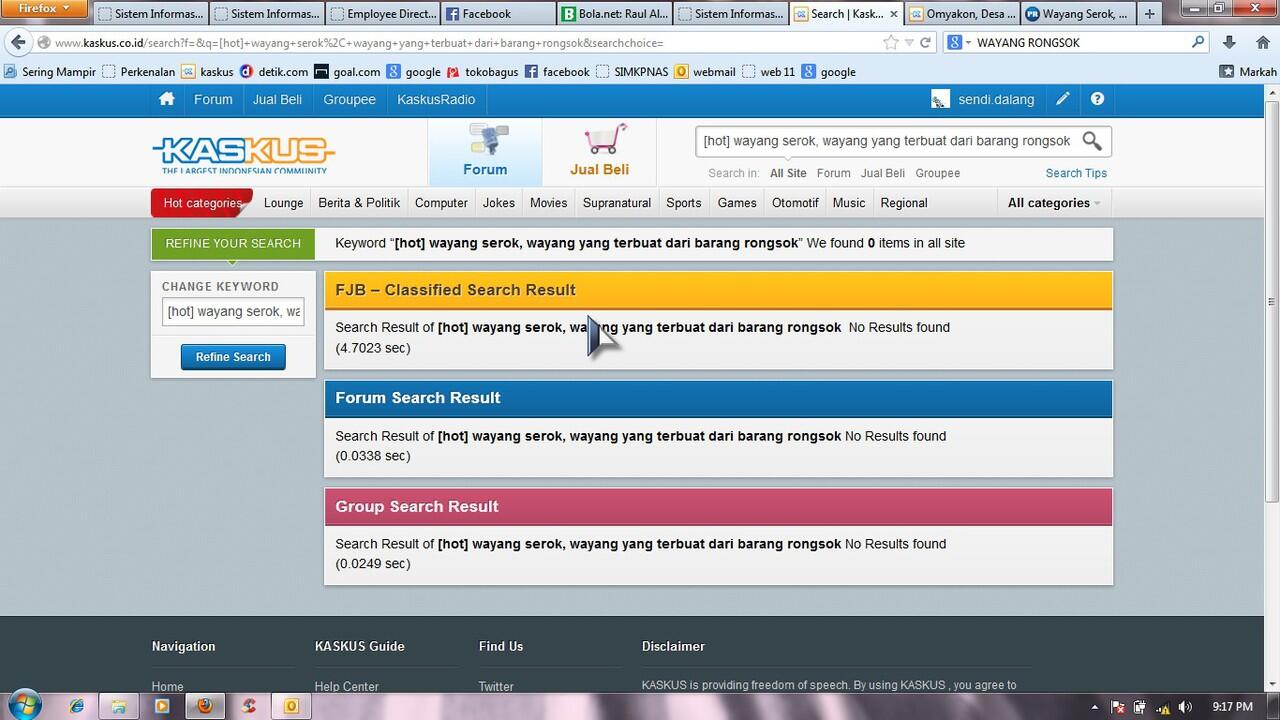1280x720 pixels.
Task: Open the Forum section with speech-bubble icon
Action: tap(485, 152)
